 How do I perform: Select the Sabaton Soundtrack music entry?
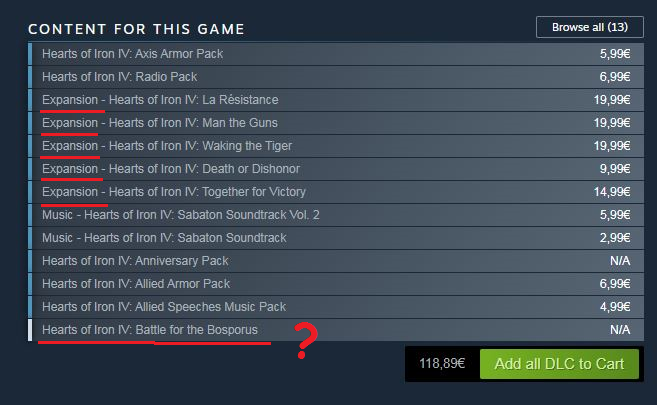tap(336, 238)
